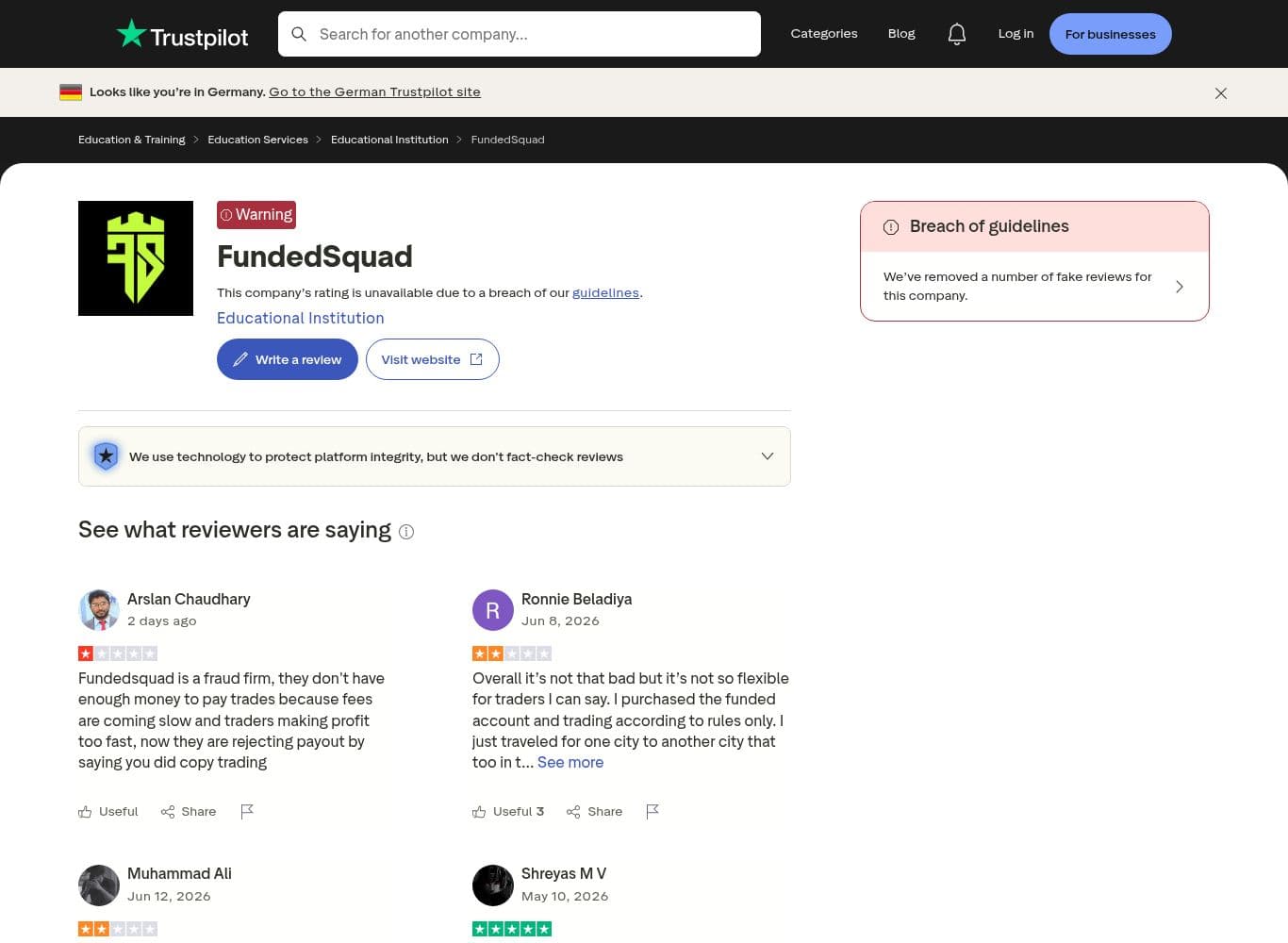Click the 'May 10, 2026' review date
This screenshot has height=943, width=1288.
pyautogui.click(x=565, y=897)
